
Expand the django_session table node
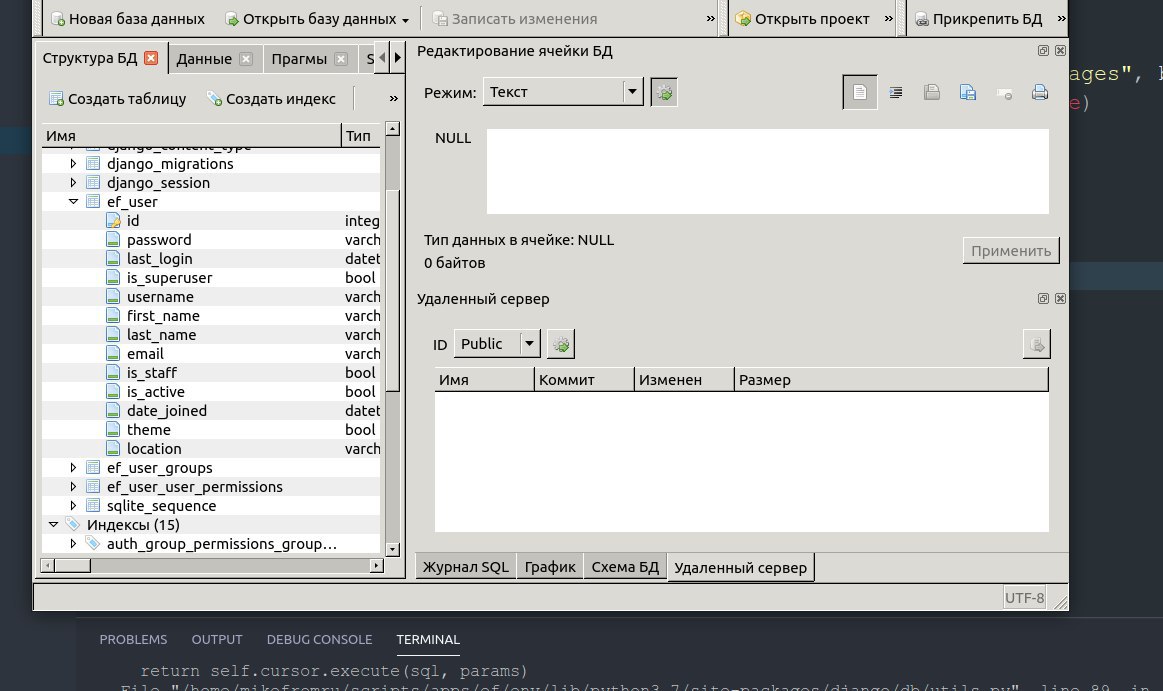(73, 182)
